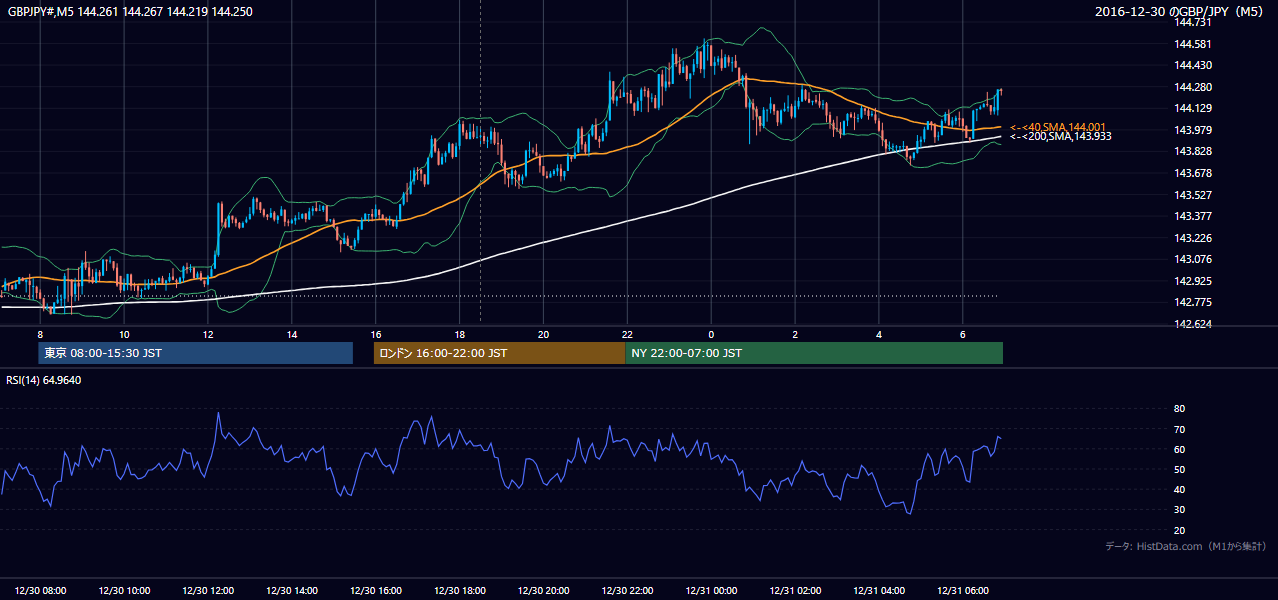This screenshot has width=1278, height=600.
Task: Click hour label 16 under the price chart
Action: 375,334
